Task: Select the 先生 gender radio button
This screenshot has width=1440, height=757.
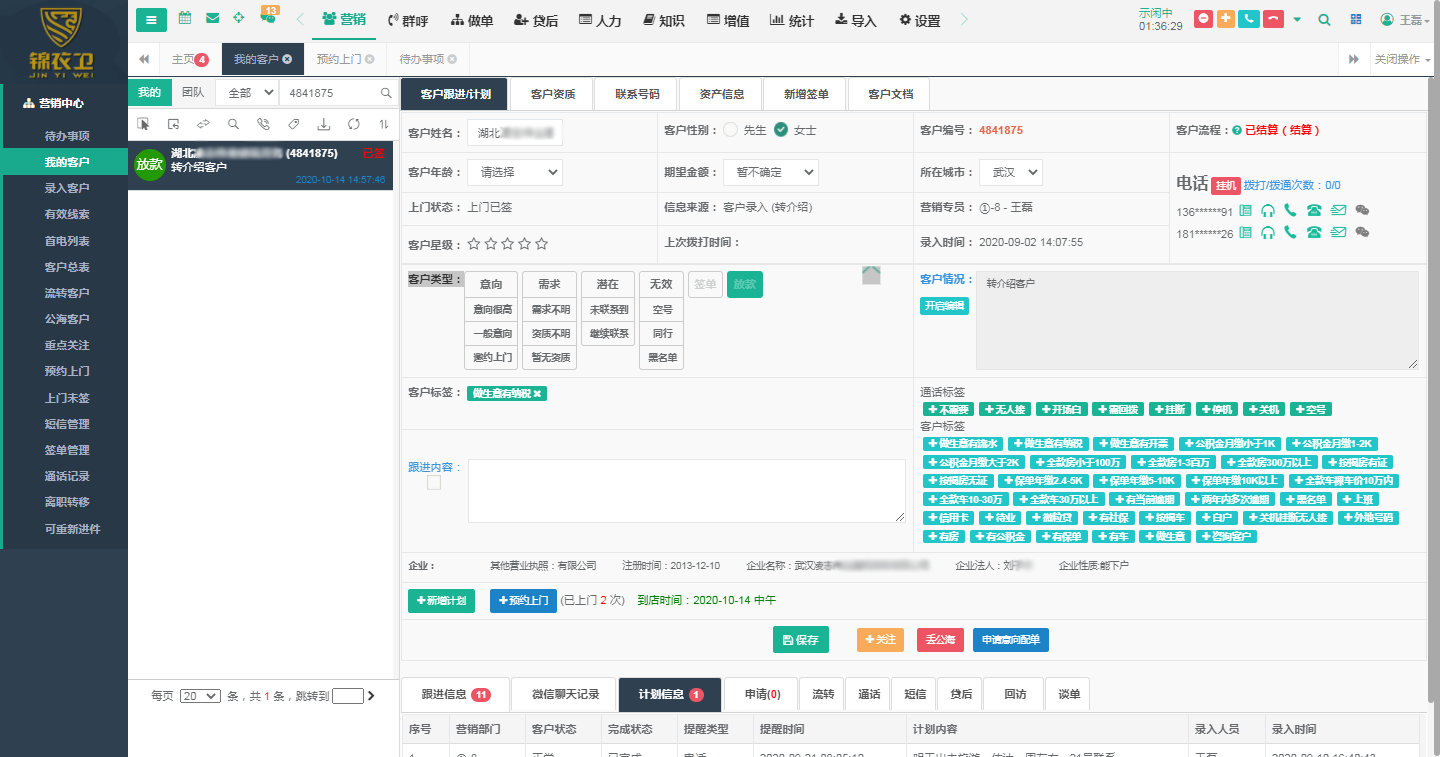Action: (x=731, y=129)
